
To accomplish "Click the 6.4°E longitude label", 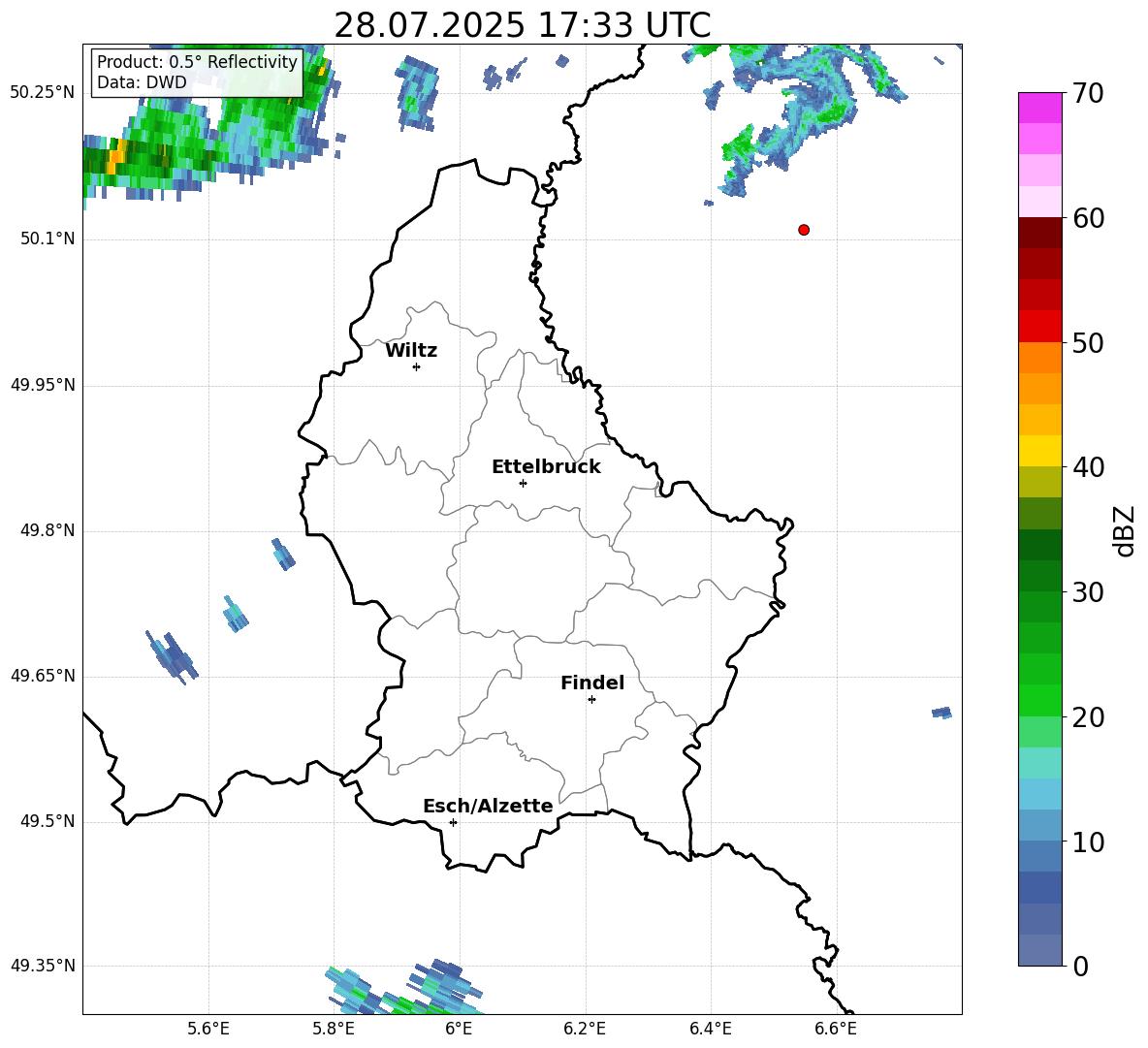I will pyautogui.click(x=710, y=1029).
